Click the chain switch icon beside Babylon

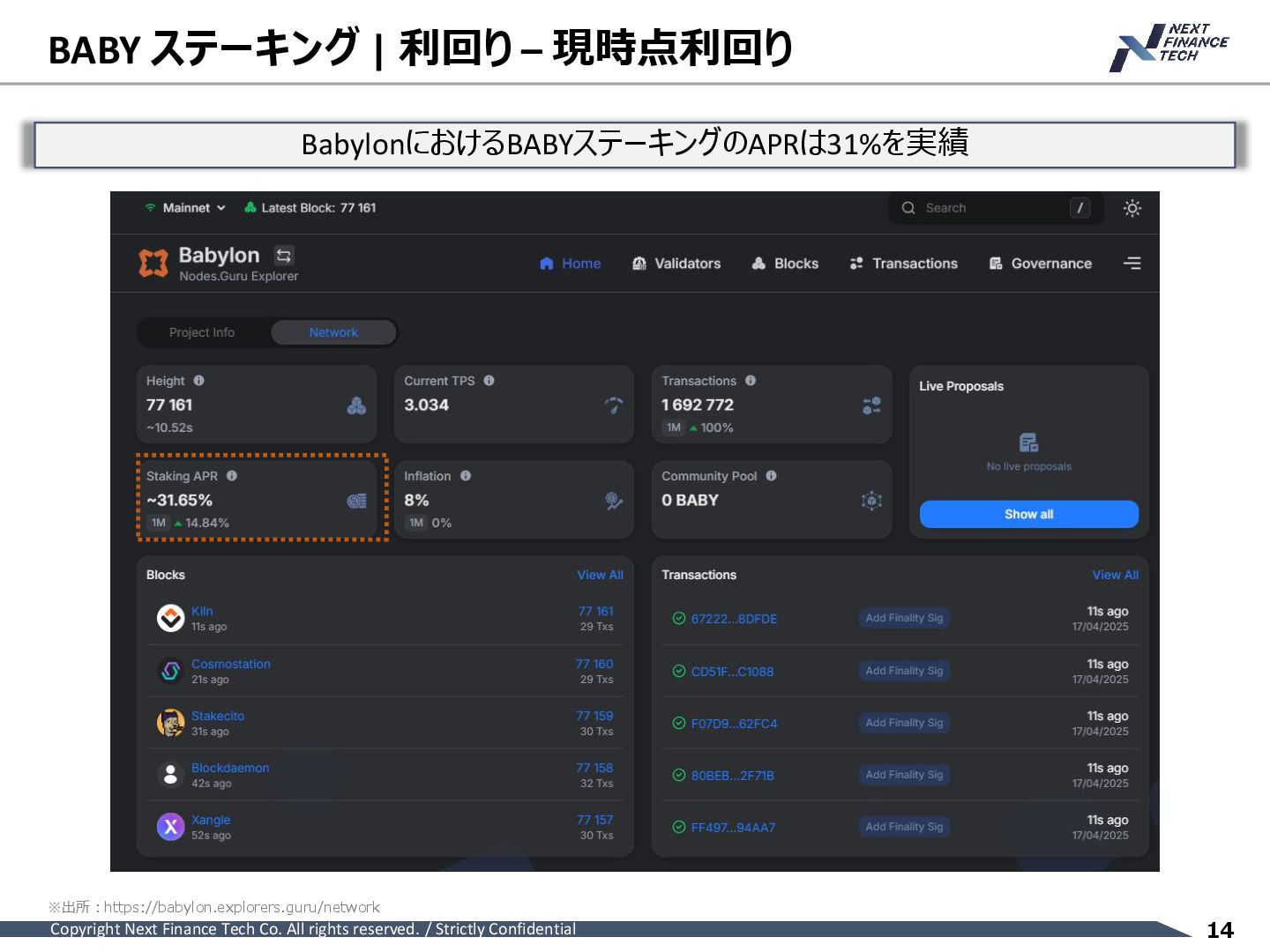point(284,256)
